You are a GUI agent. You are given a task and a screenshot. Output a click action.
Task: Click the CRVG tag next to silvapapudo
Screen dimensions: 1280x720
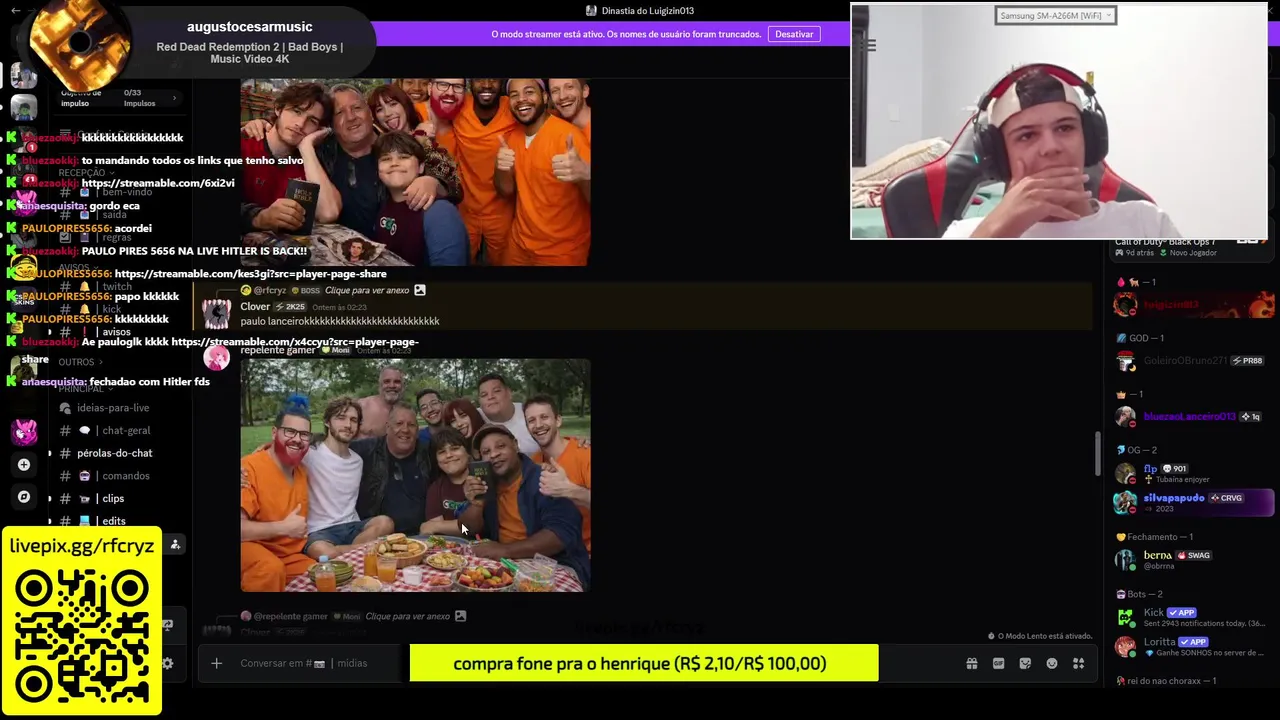[x=1226, y=498]
